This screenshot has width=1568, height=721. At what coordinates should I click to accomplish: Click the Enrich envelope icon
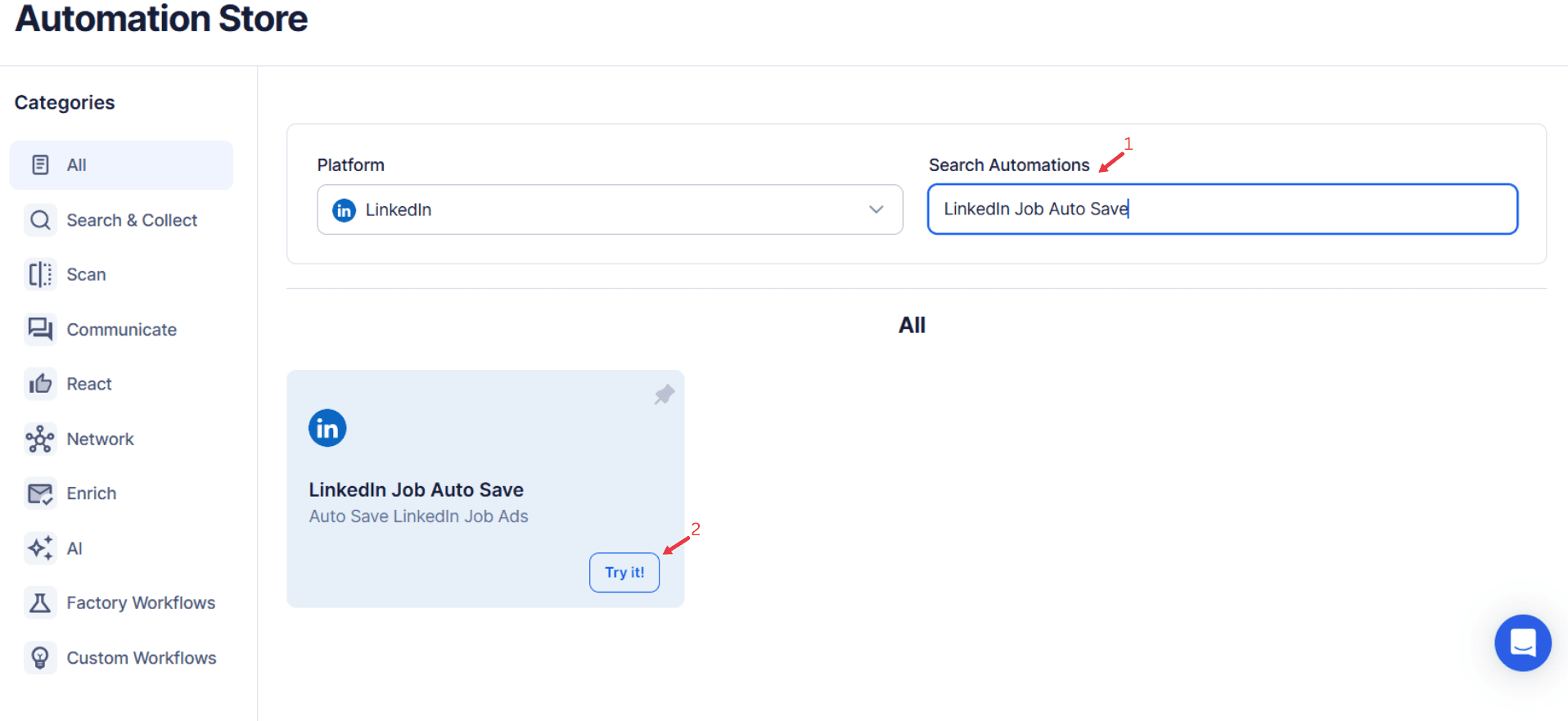(x=40, y=493)
